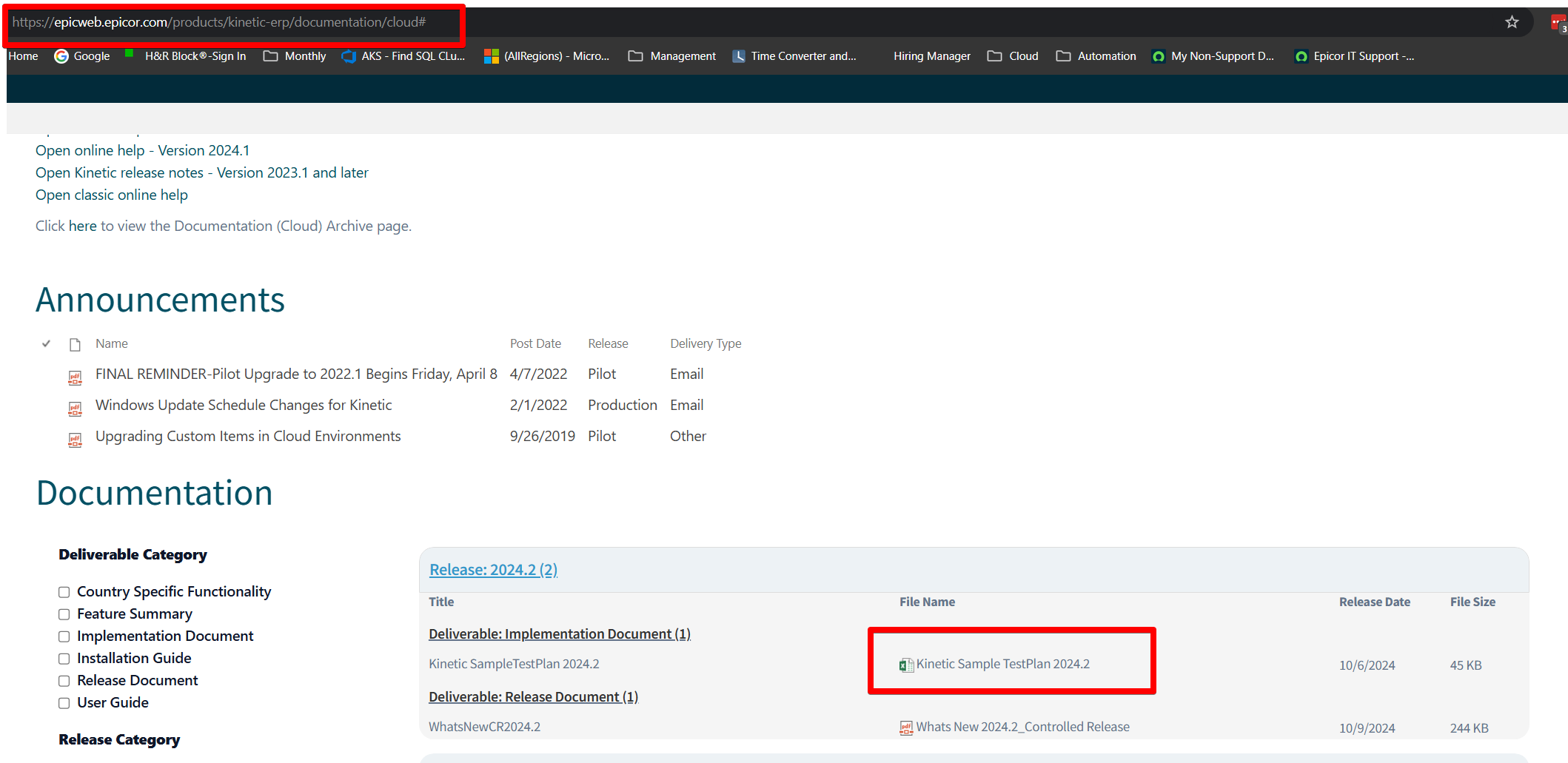This screenshot has height=763, width=1568.
Task: Click the PDF icon for Windows Update Schedule
Action: click(x=75, y=409)
